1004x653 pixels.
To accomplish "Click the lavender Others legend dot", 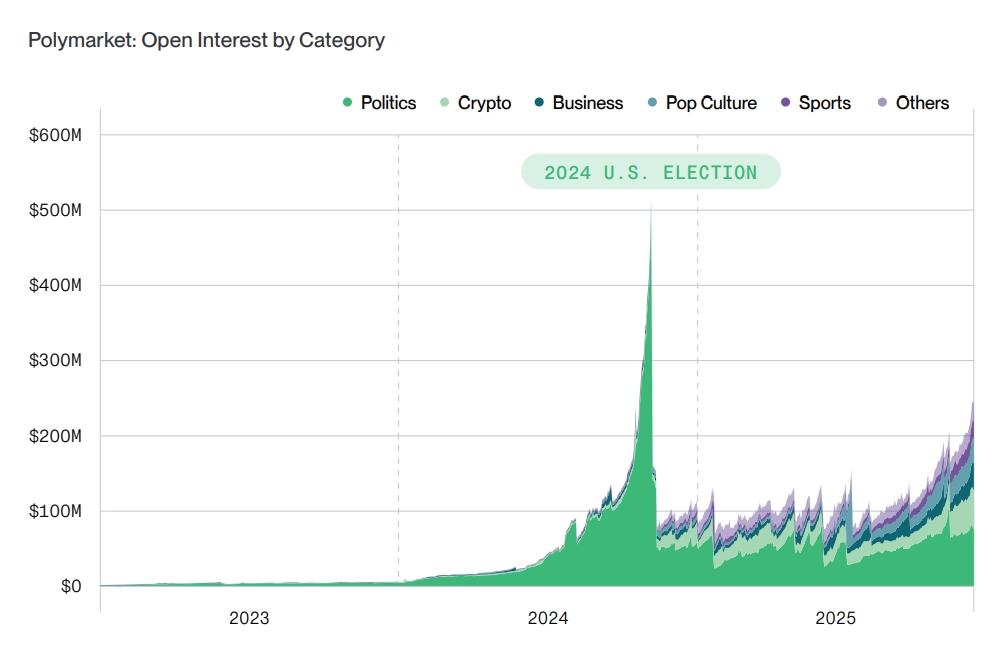I will click(x=882, y=103).
